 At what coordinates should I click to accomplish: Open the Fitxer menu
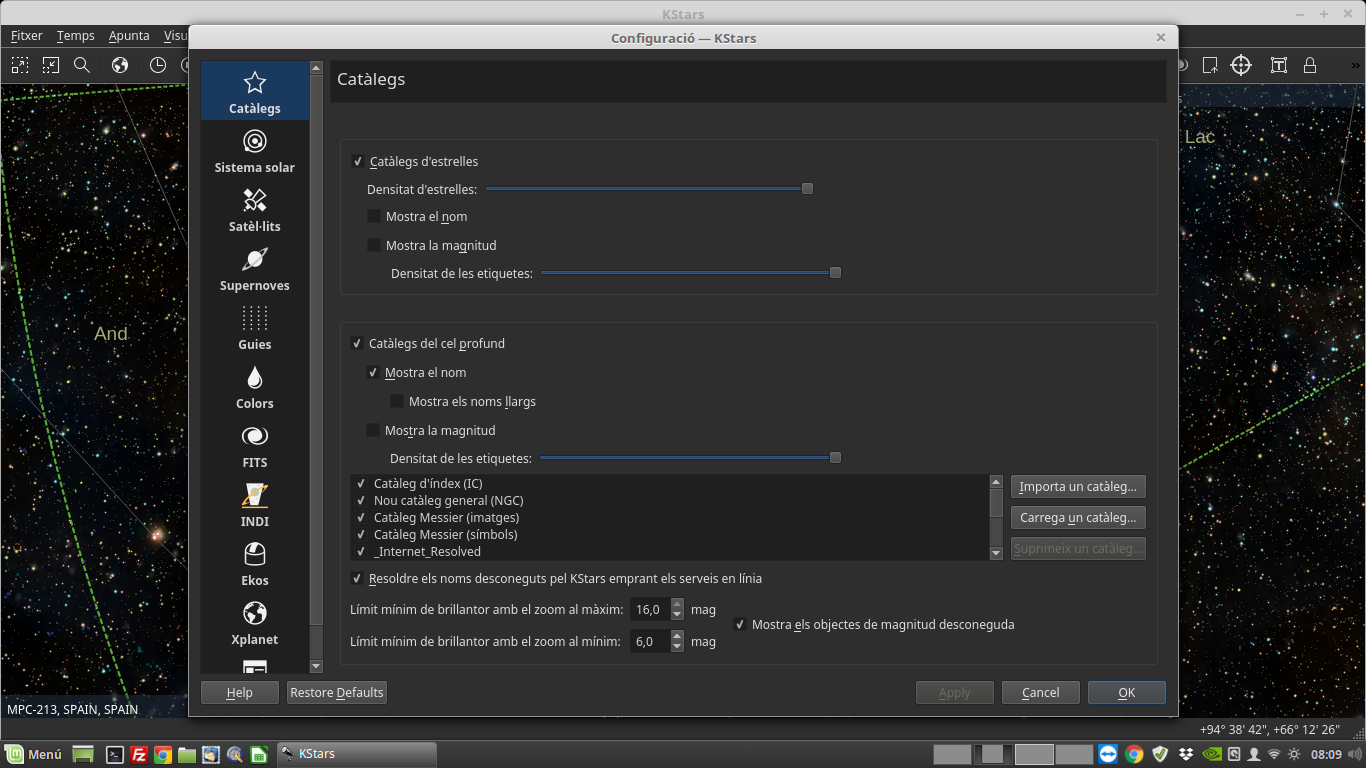27,36
